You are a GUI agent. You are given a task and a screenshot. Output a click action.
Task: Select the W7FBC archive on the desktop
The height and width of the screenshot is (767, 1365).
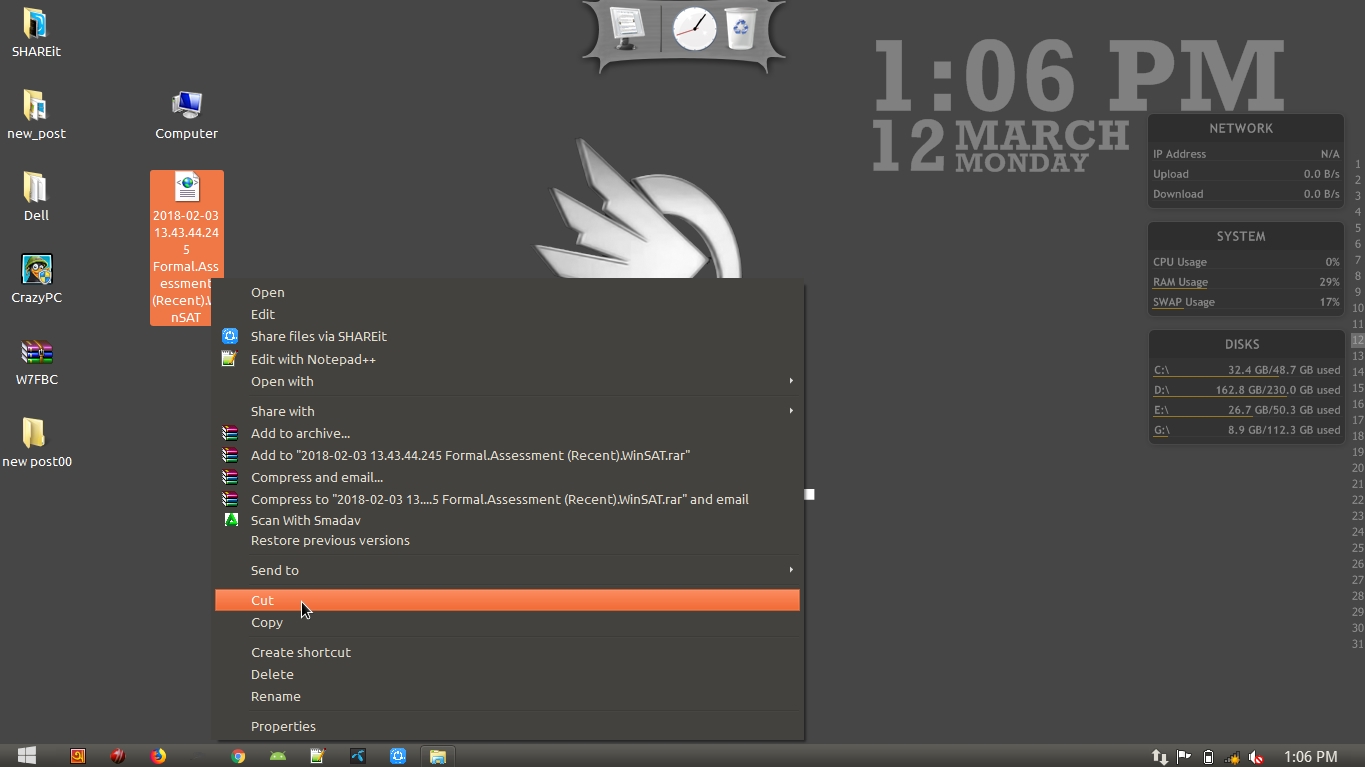tap(37, 361)
